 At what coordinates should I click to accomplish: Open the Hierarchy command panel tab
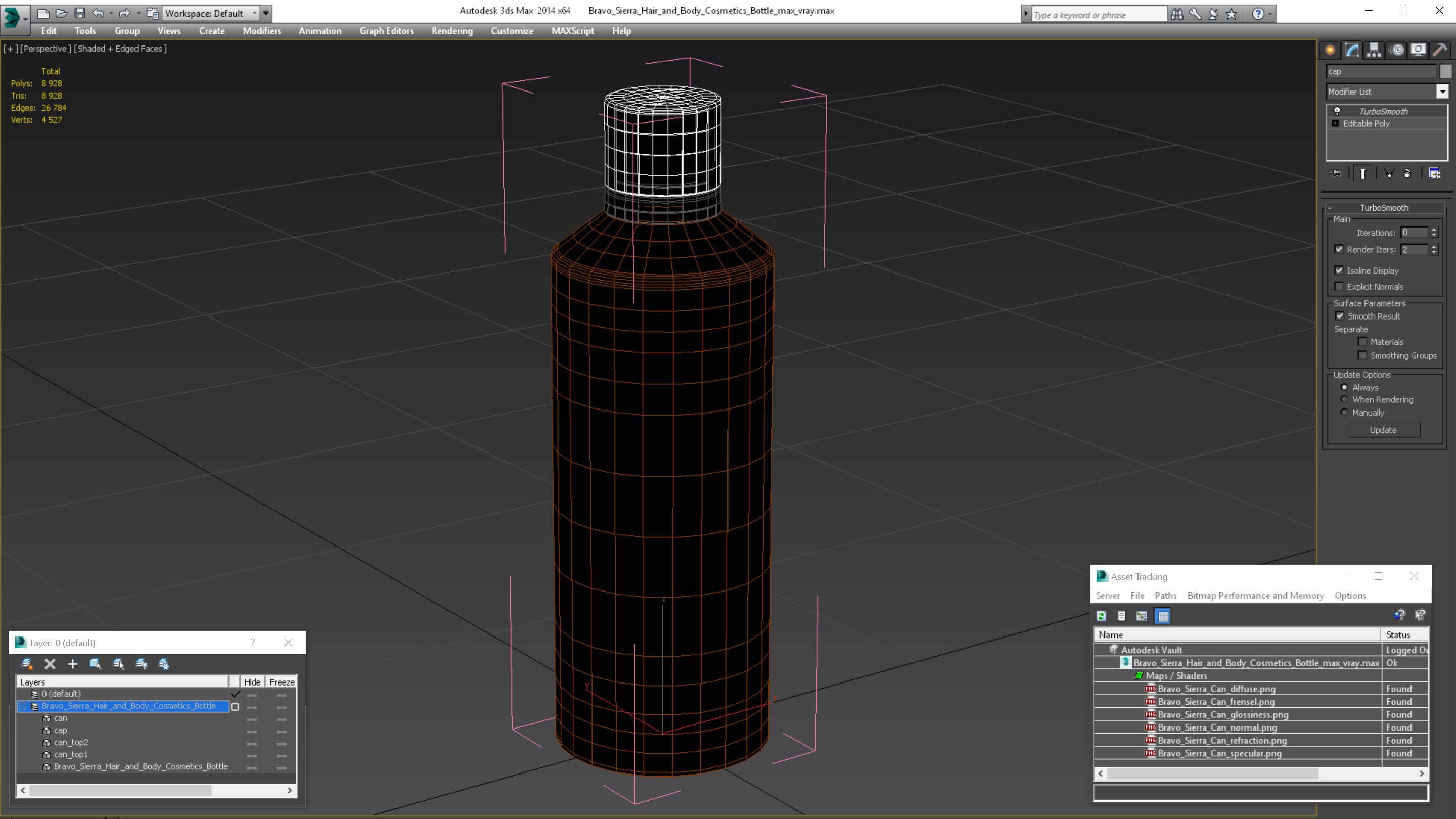click(x=1374, y=51)
